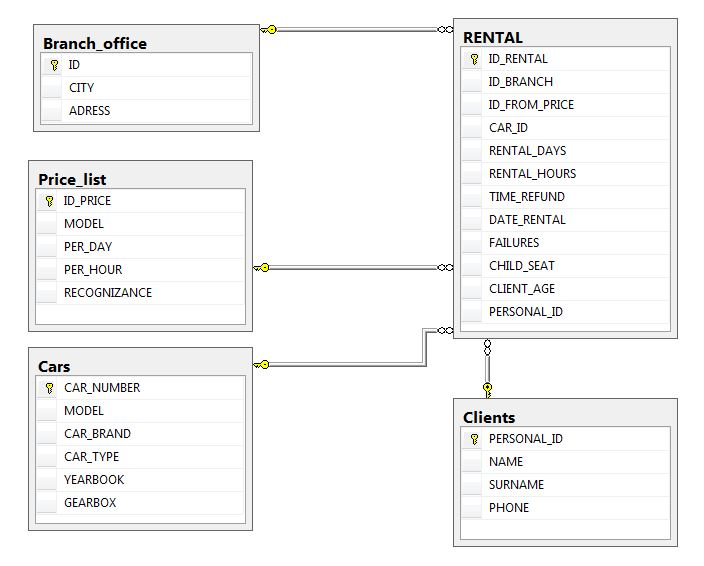Select the CHILD_SEAT column in RENTAL
This screenshot has width=704, height=566.
(521, 266)
